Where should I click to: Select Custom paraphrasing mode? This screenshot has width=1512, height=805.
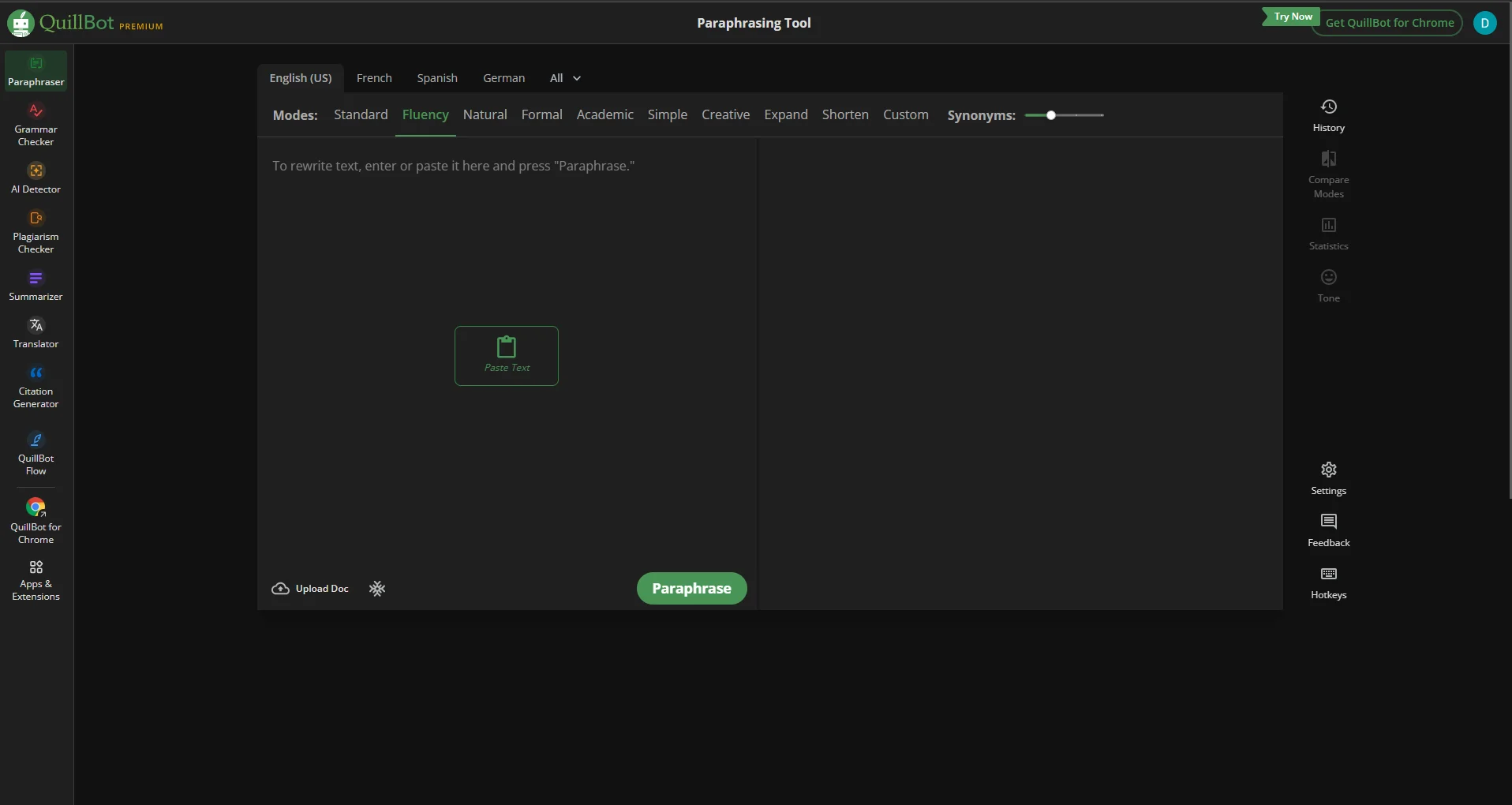pos(905,114)
